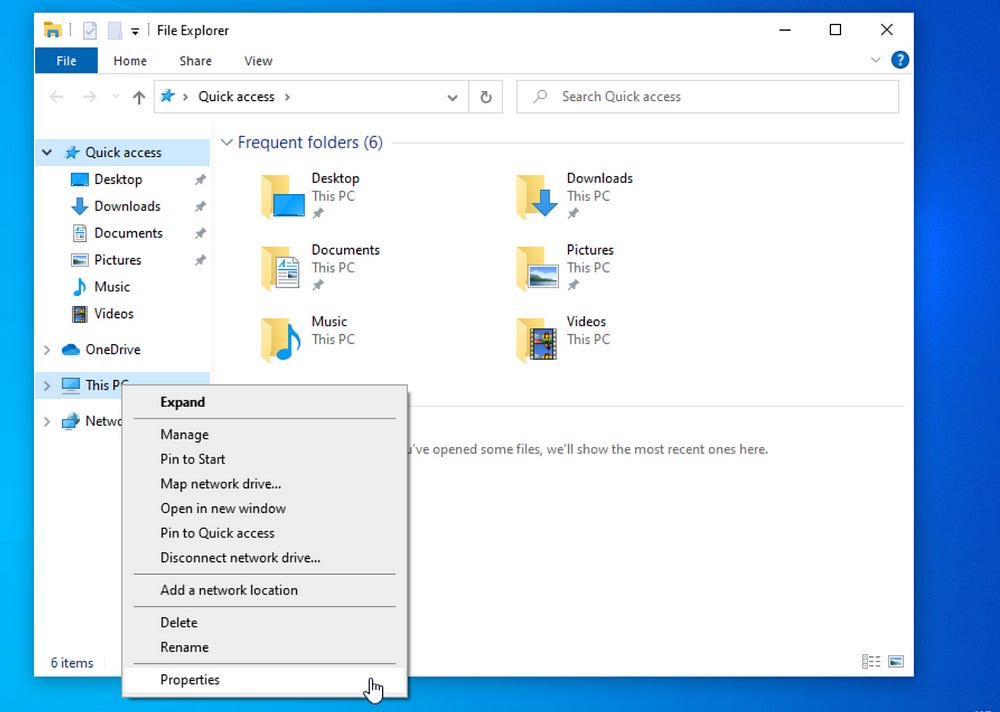Go up one level with Up arrow
This screenshot has width=1000, height=712.
pos(138,97)
